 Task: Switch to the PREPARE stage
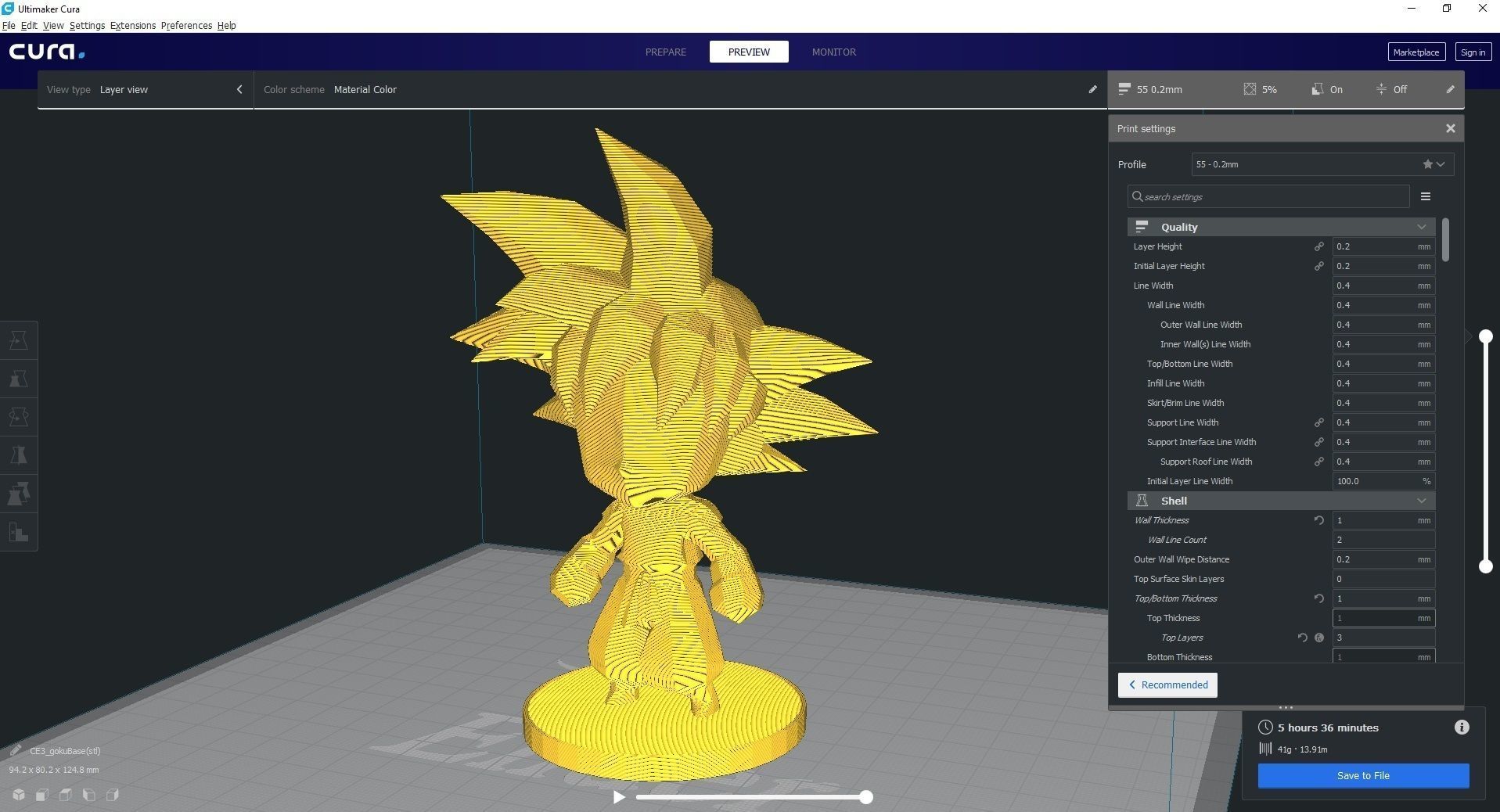coord(666,52)
